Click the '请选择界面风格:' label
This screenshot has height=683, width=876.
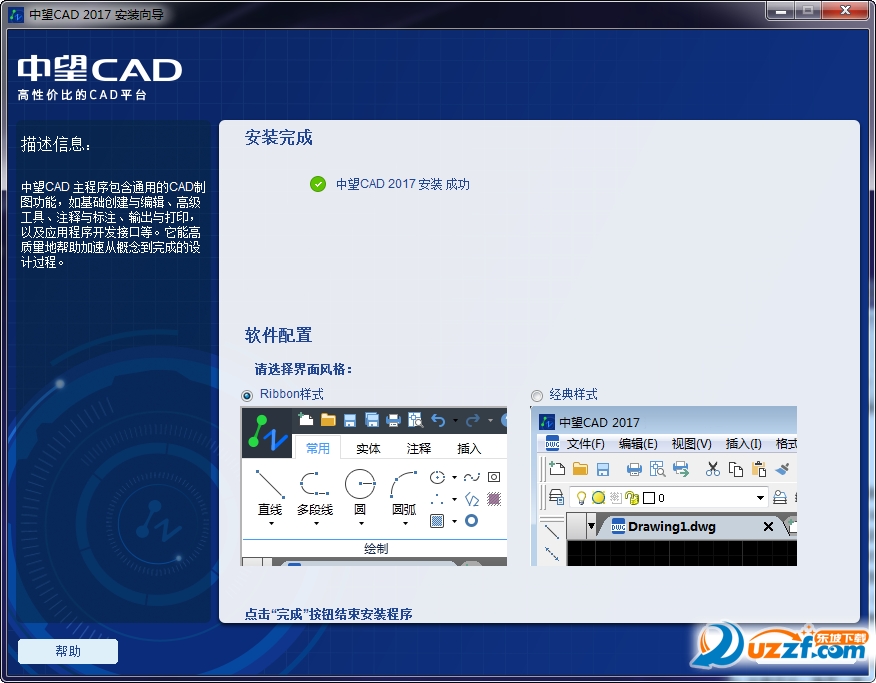pyautogui.click(x=303, y=369)
